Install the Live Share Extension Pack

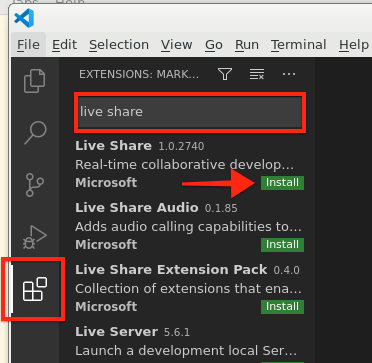coord(282,307)
